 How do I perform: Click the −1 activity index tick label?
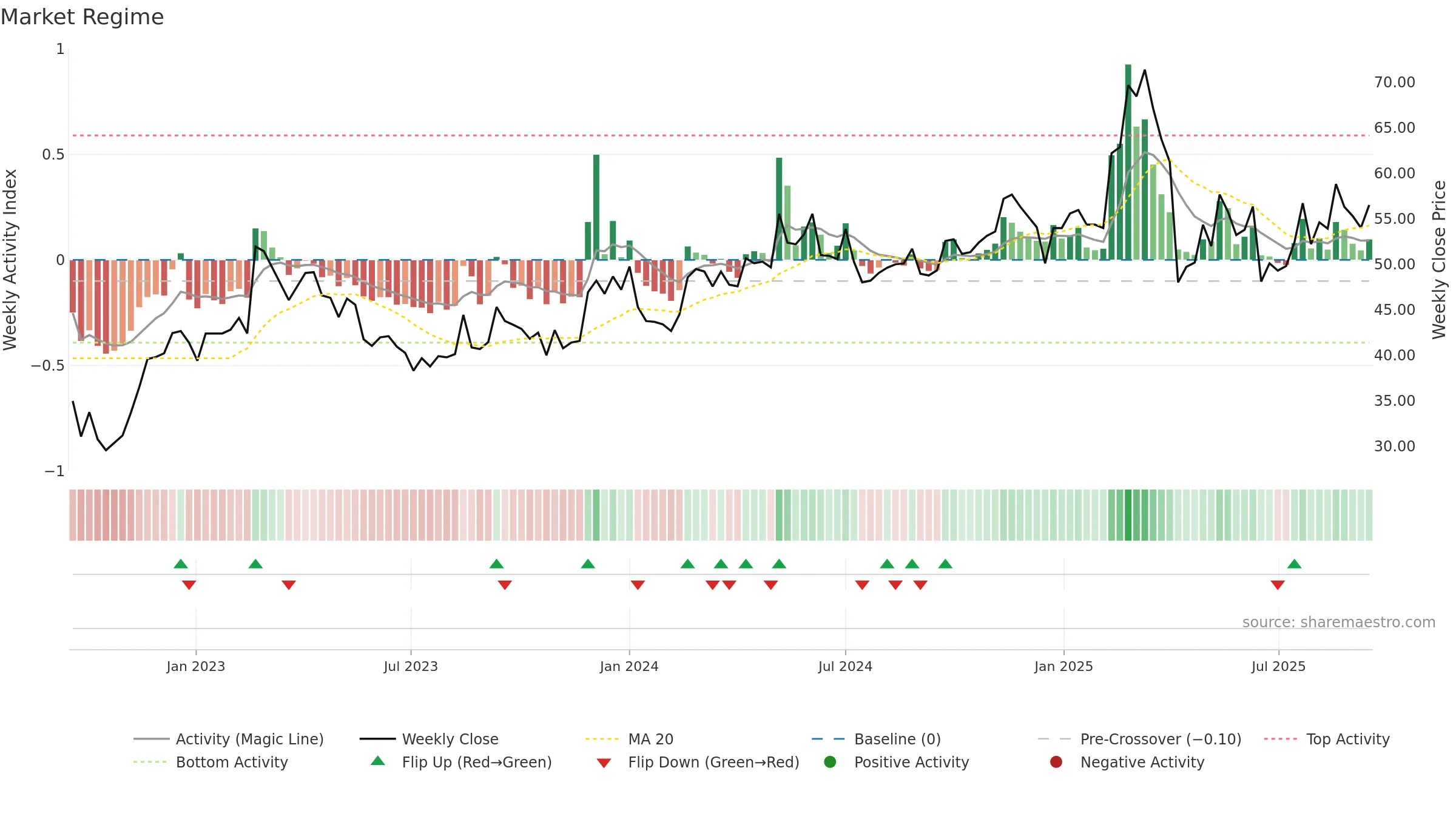(x=55, y=471)
